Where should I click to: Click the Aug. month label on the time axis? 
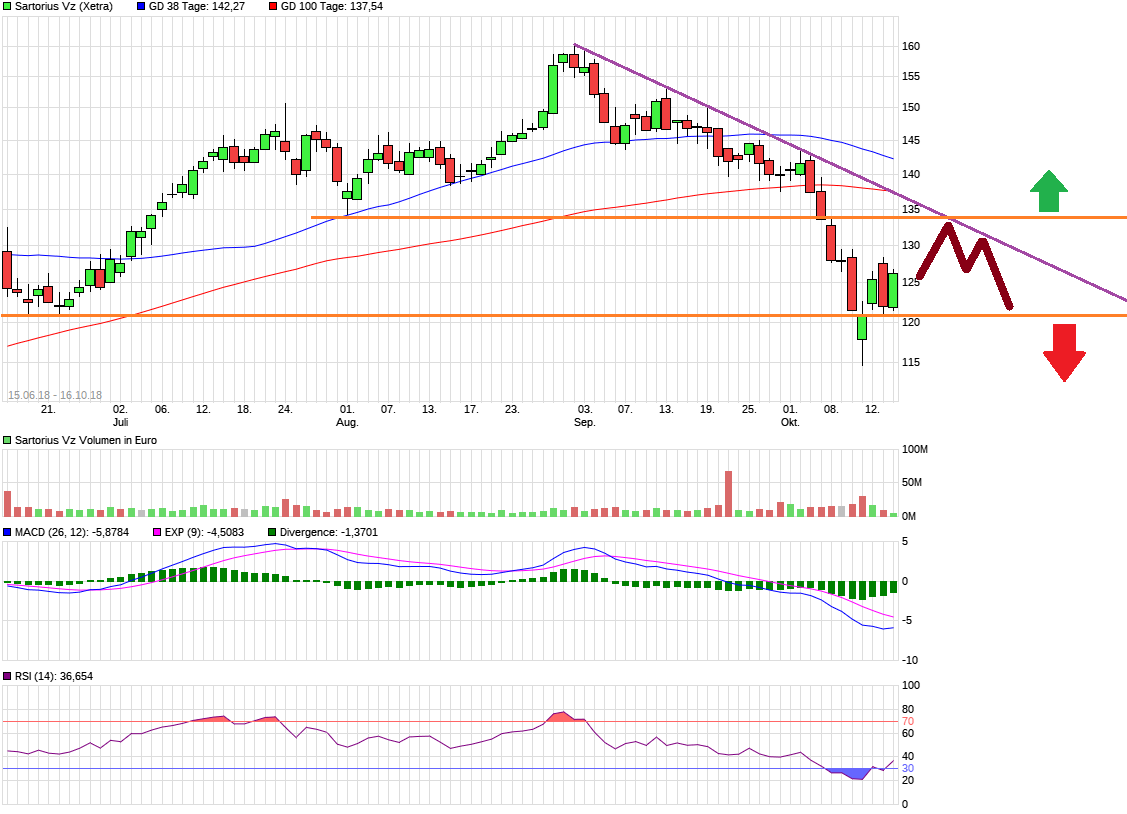(347, 423)
